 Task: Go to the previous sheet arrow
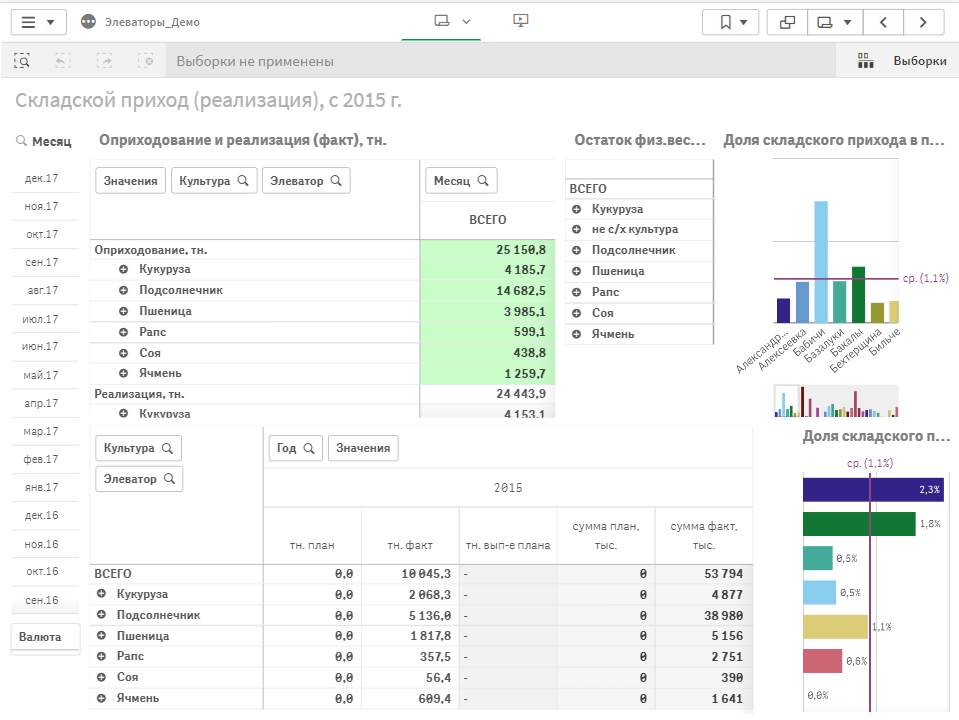point(883,22)
